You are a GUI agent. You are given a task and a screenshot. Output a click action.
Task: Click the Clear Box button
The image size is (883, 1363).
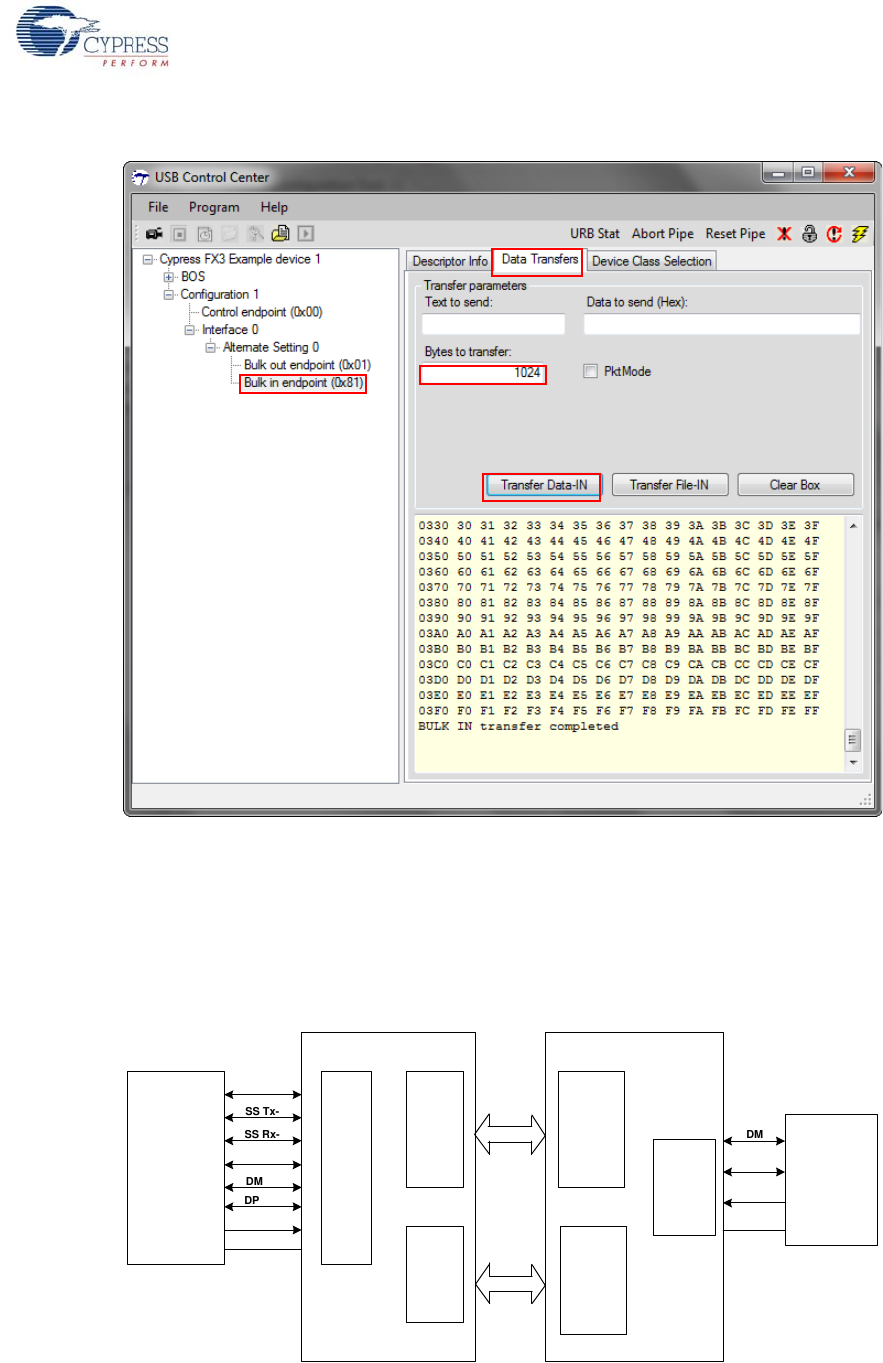click(x=795, y=485)
